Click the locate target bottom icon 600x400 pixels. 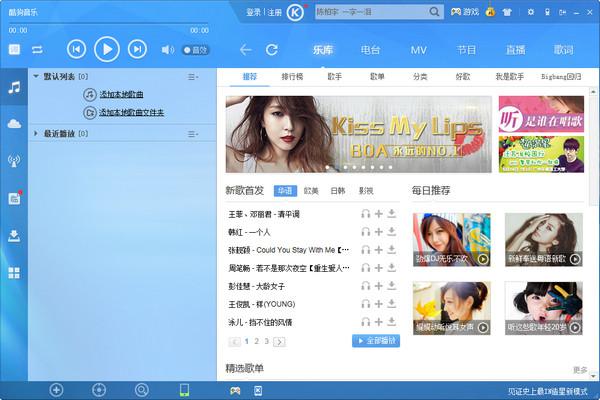tap(99, 390)
